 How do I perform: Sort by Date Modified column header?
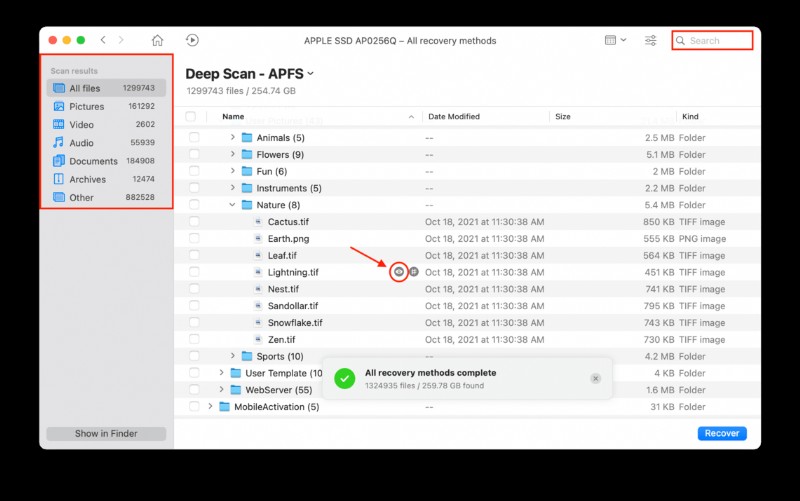point(454,116)
